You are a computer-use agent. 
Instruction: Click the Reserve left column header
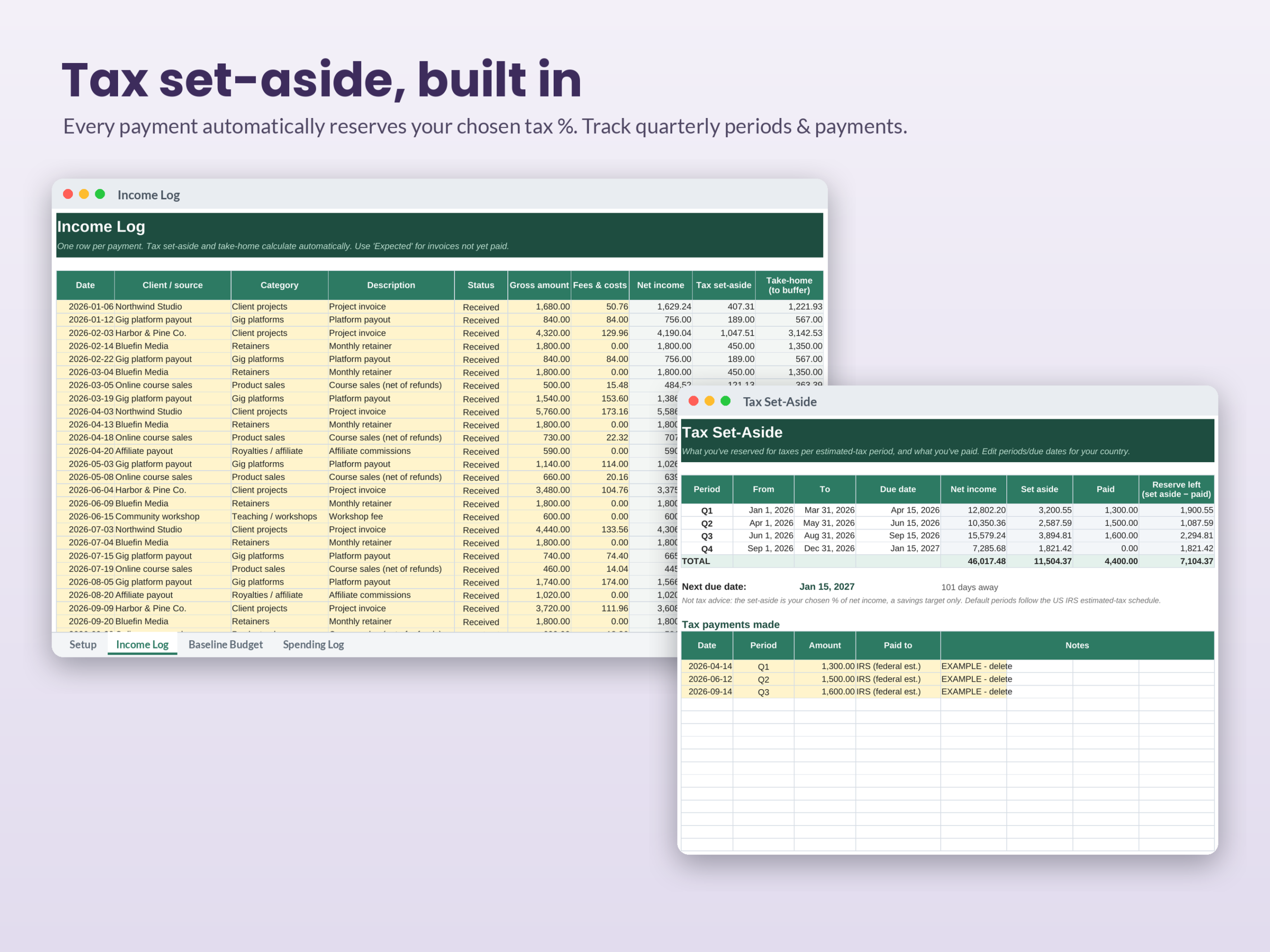(x=1176, y=489)
